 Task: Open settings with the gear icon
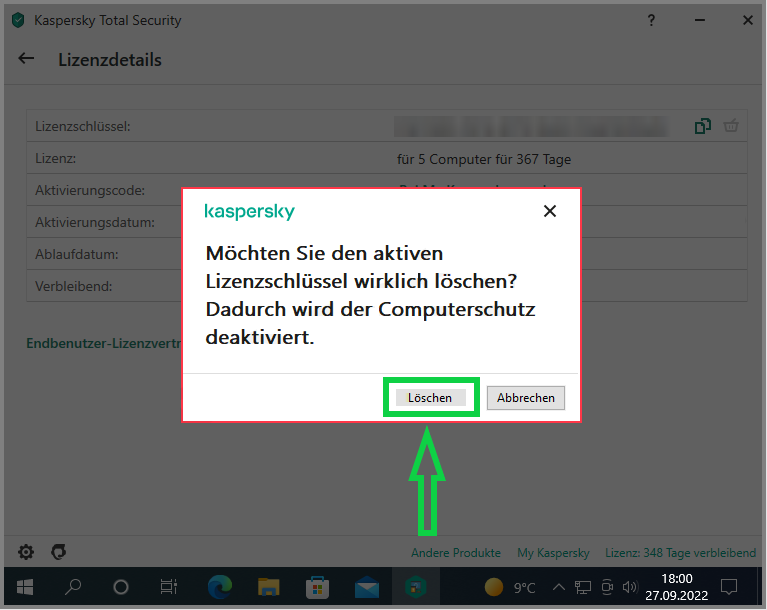tap(26, 552)
